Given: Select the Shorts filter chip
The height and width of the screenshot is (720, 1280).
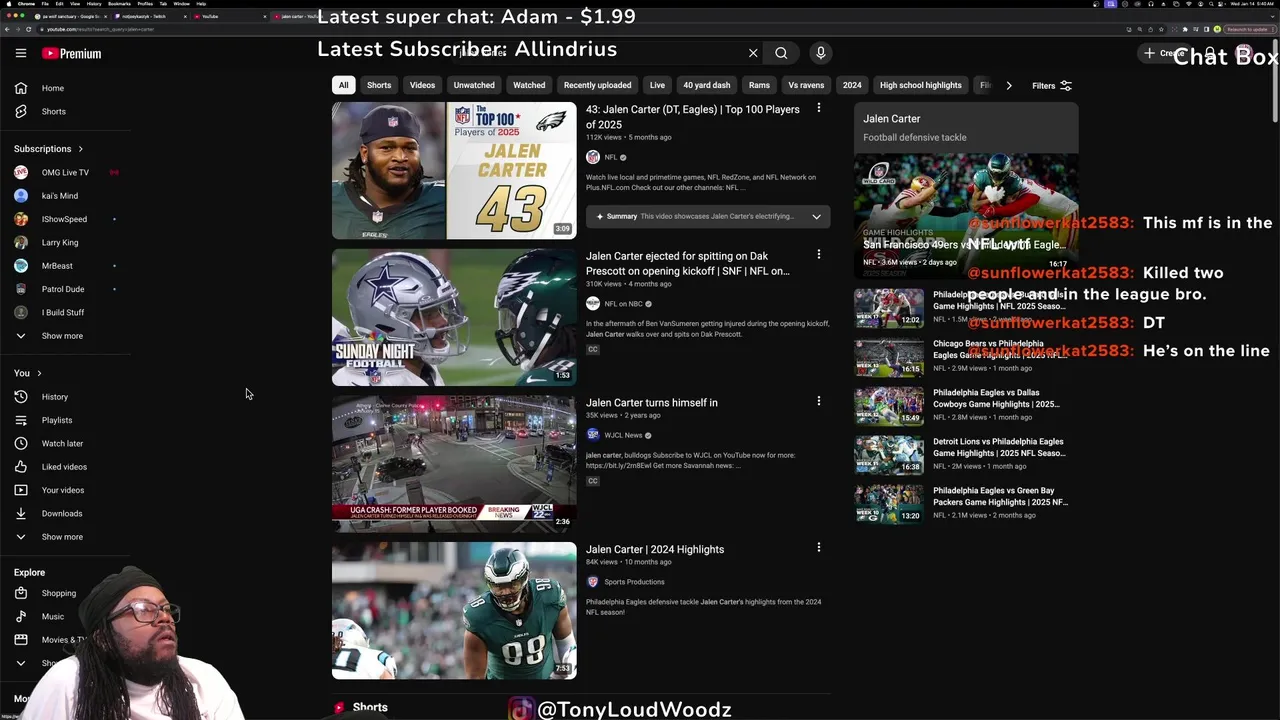Looking at the screenshot, I should point(379,86).
